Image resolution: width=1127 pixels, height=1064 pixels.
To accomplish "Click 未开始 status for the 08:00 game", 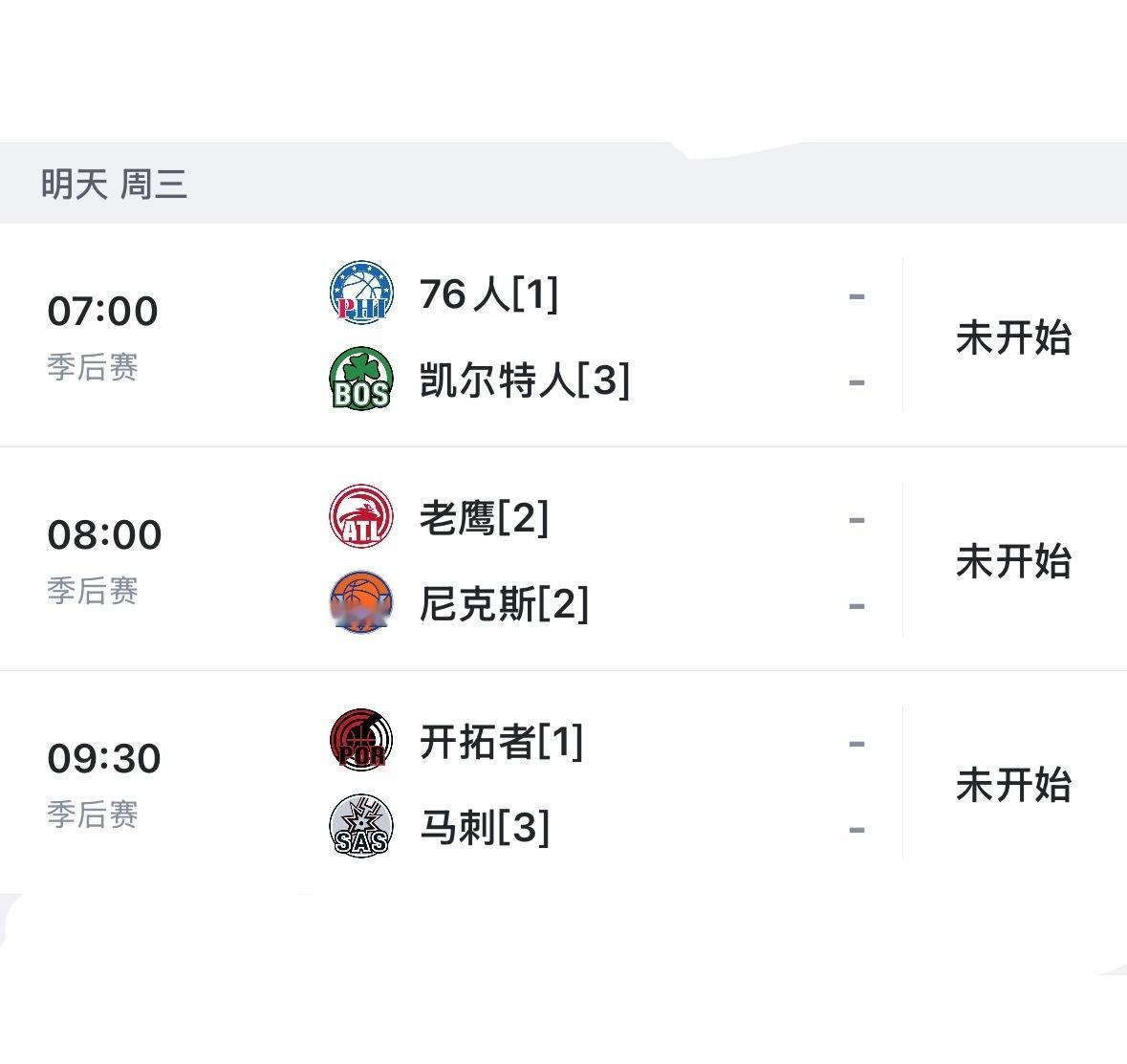I will (x=1015, y=562).
